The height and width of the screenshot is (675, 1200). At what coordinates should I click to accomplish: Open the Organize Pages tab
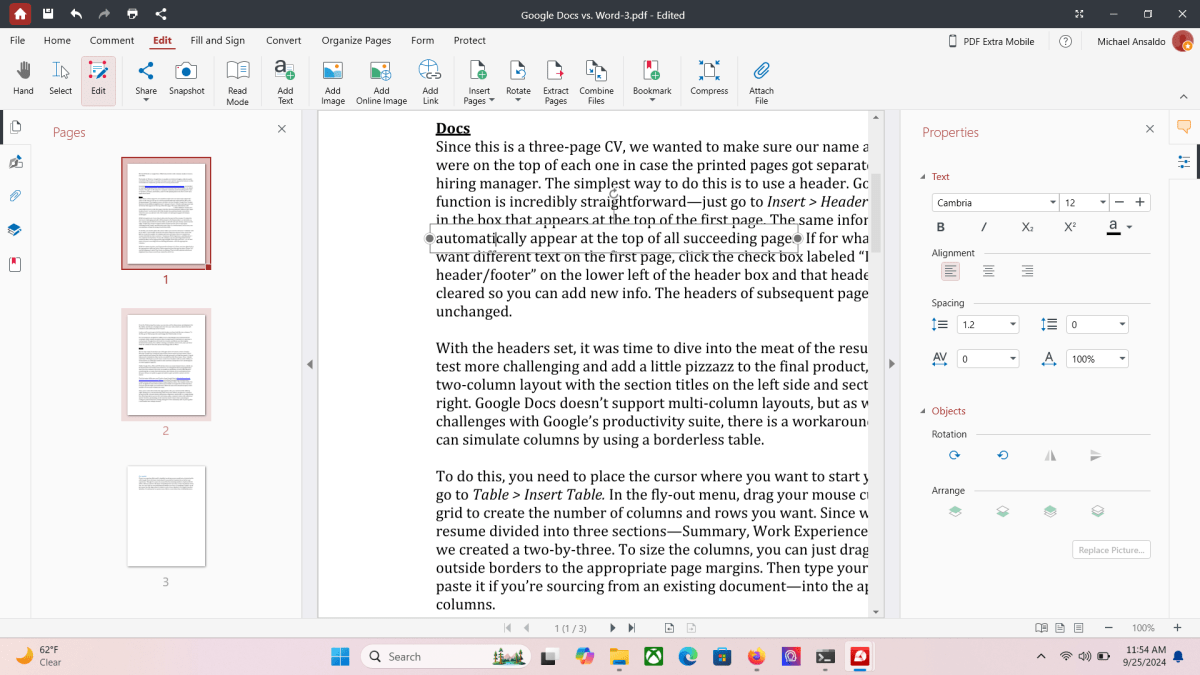pyautogui.click(x=356, y=41)
